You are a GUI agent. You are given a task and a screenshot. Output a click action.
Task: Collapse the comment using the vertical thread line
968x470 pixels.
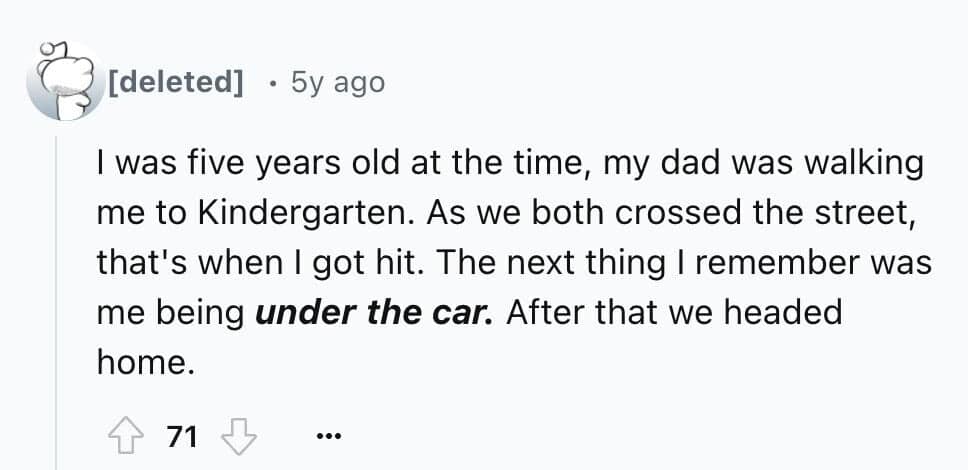pyautogui.click(x=56, y=300)
